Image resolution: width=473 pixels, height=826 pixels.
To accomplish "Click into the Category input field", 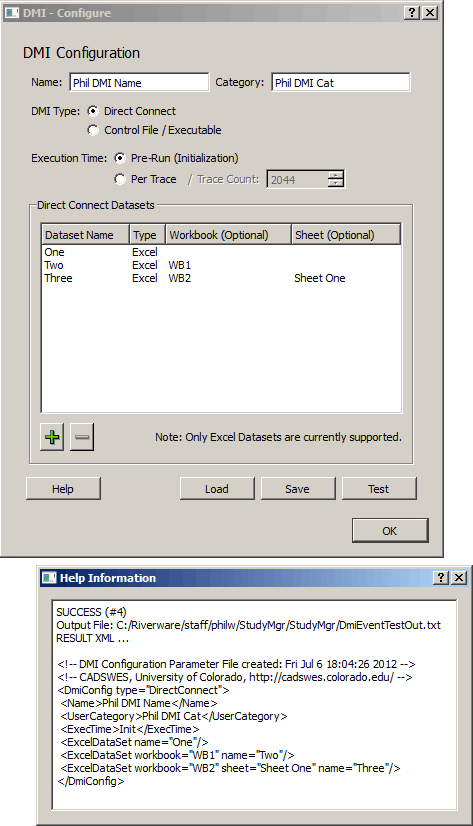I will point(341,83).
